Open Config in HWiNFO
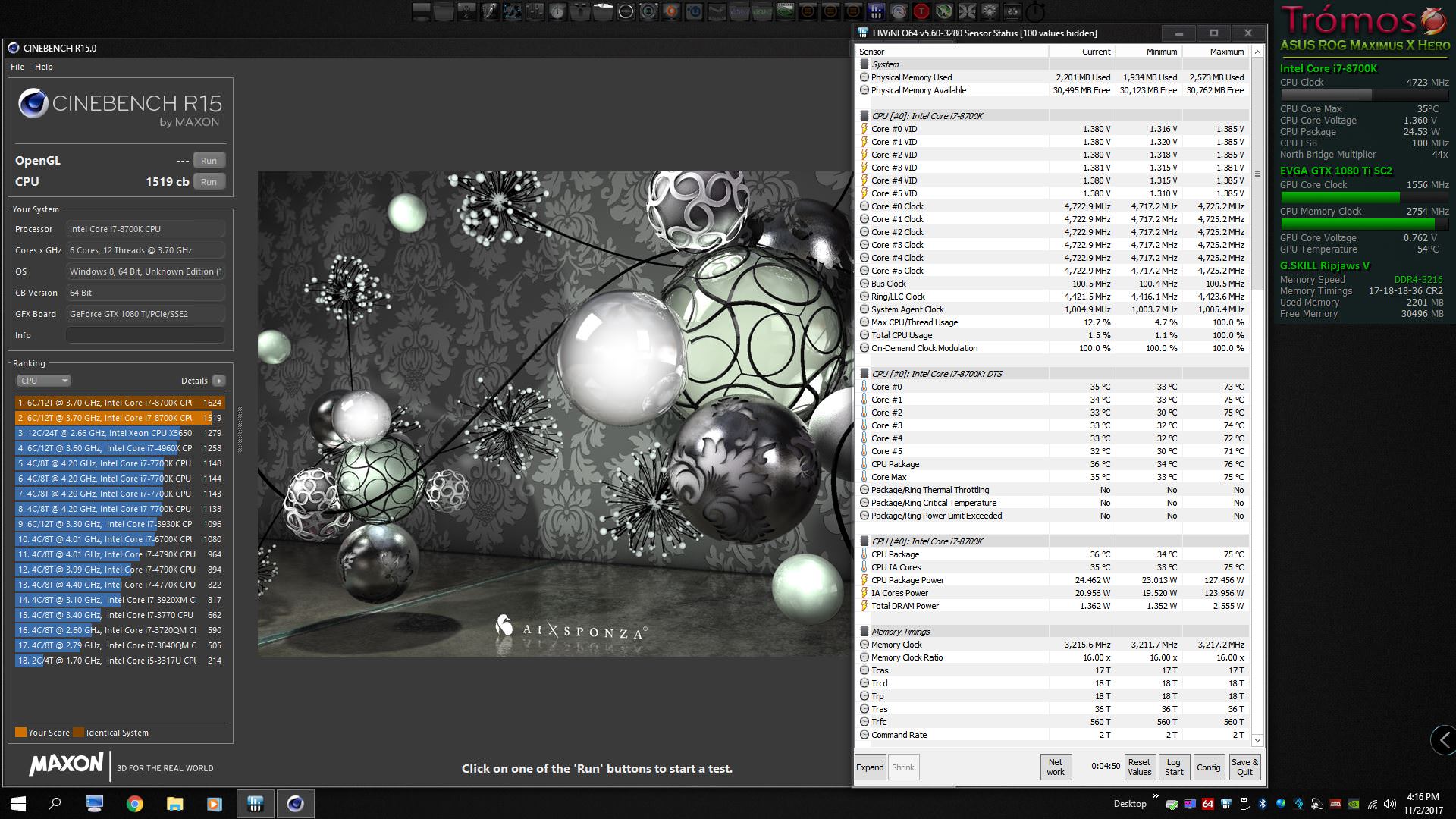The width and height of the screenshot is (1456, 819). 1209,767
